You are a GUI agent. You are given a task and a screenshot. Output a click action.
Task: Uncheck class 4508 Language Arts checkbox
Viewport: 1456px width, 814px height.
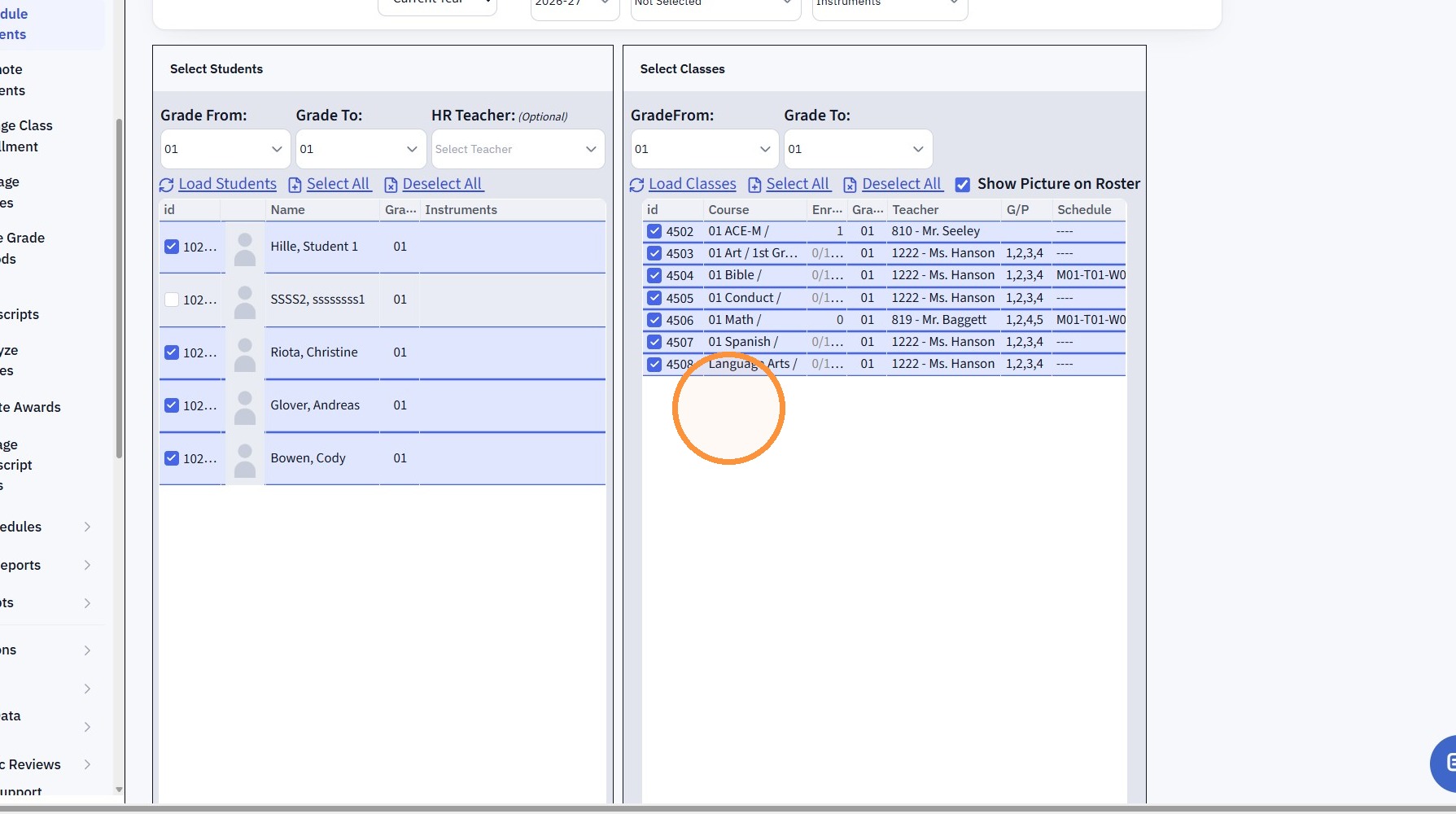(x=654, y=364)
